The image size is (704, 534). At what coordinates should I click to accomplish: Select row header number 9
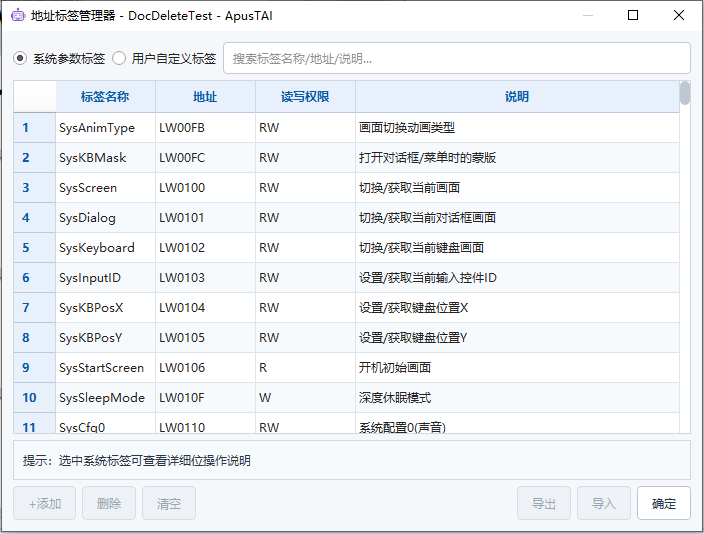(35, 368)
